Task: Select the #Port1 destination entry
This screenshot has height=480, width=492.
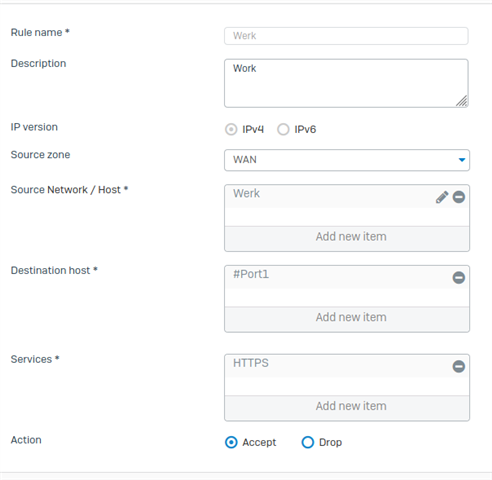Action: (337, 277)
